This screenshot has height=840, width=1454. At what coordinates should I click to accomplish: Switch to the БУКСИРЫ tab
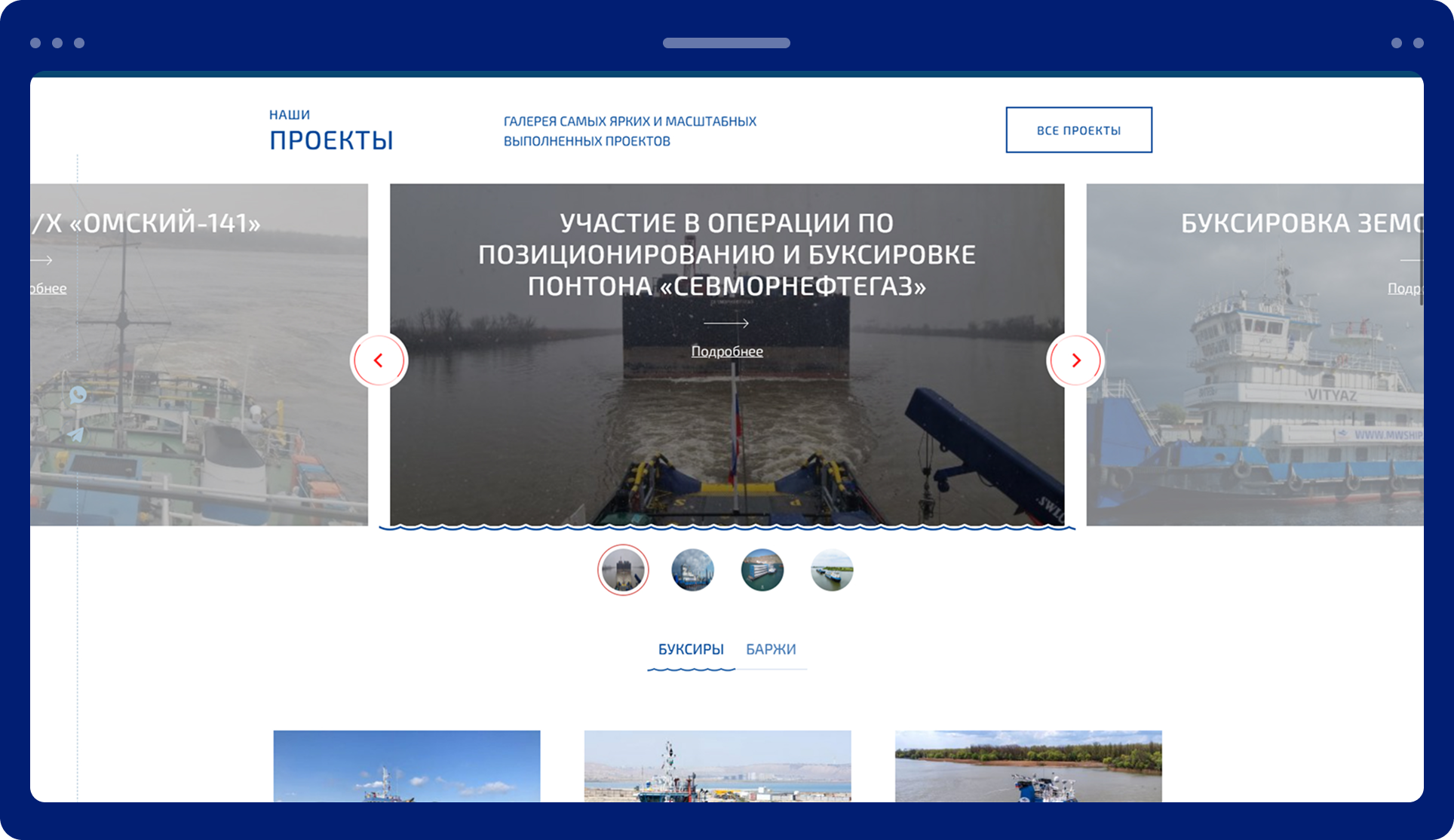pos(691,649)
